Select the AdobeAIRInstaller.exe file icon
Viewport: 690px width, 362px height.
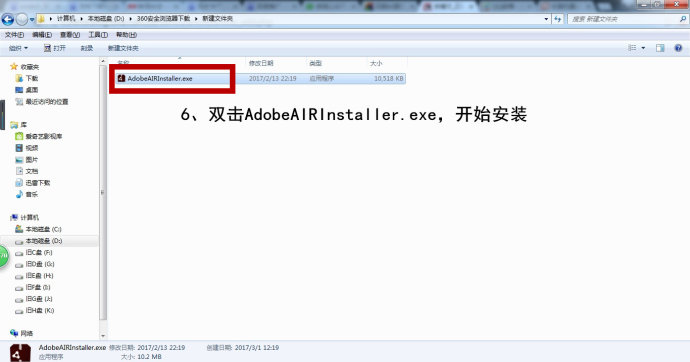[x=121, y=78]
